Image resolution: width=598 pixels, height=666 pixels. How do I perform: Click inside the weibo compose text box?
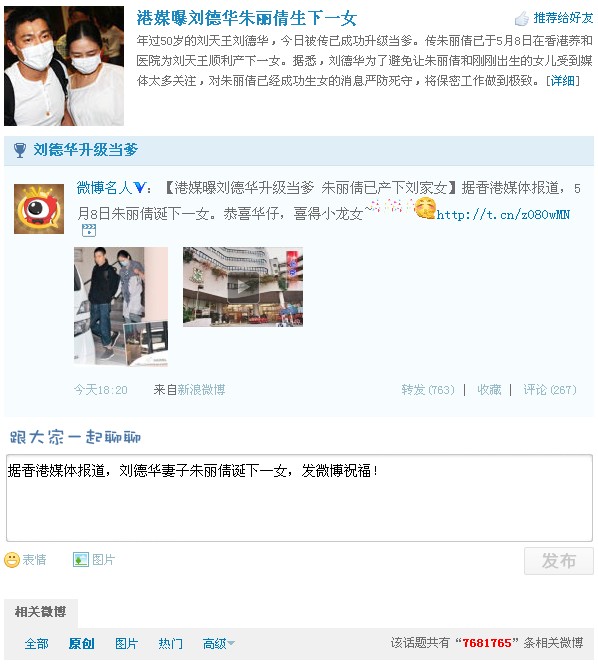pos(299,498)
